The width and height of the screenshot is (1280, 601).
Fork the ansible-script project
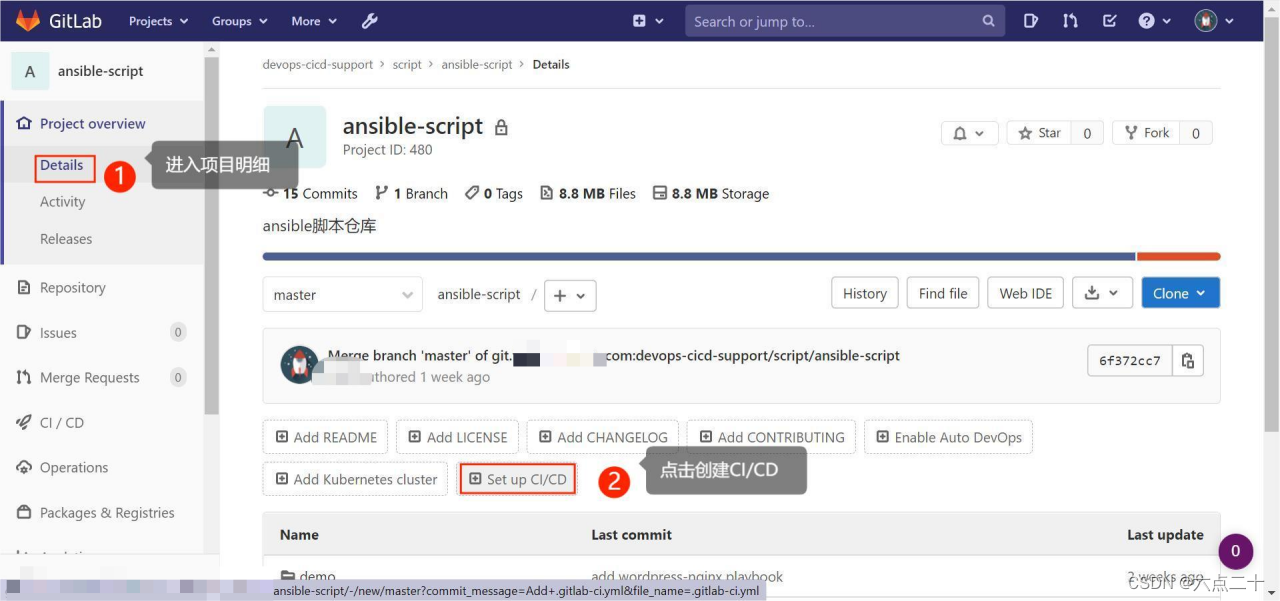pos(1146,133)
